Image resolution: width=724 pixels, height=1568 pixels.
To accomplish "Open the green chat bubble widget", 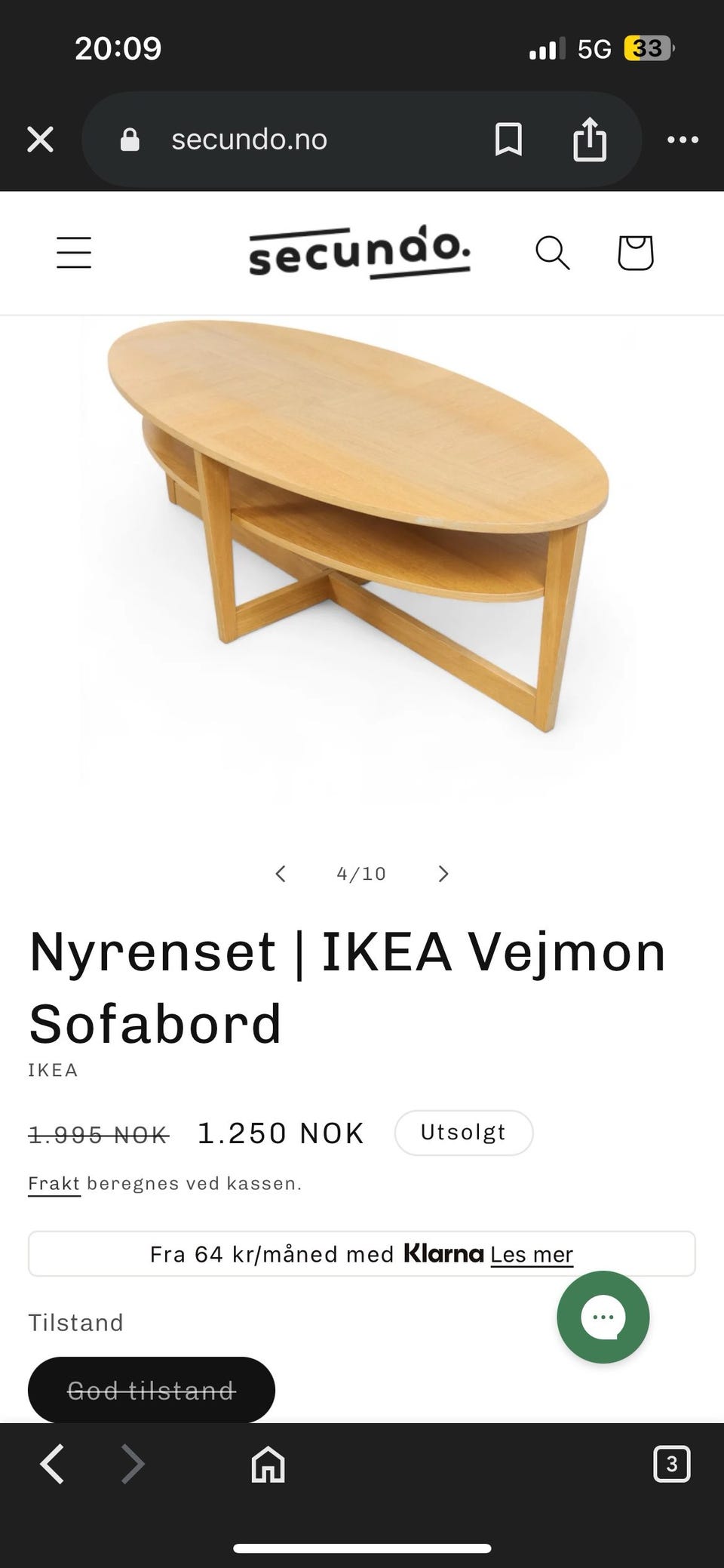I will click(603, 1317).
